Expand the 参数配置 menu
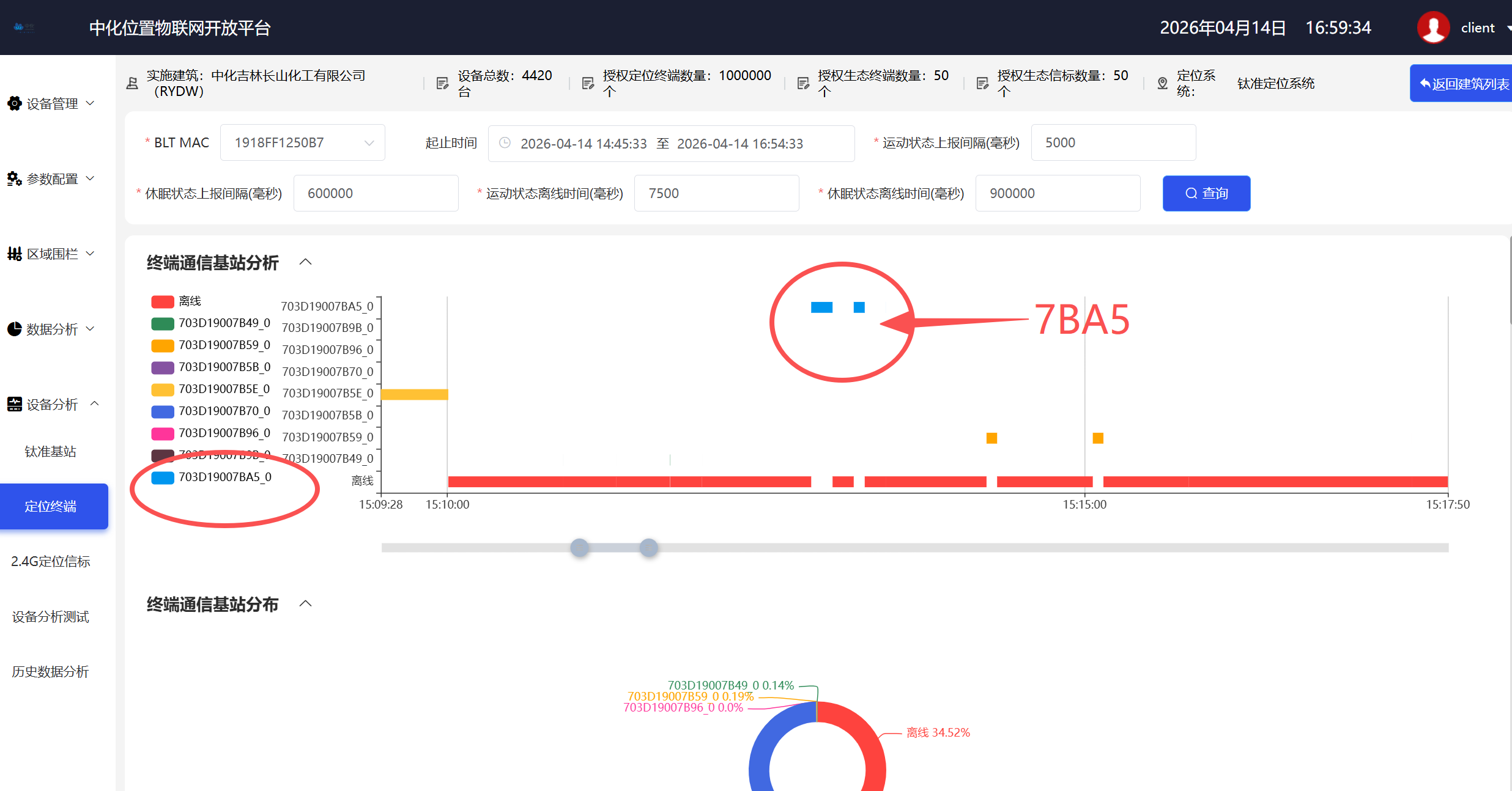 click(x=90, y=178)
